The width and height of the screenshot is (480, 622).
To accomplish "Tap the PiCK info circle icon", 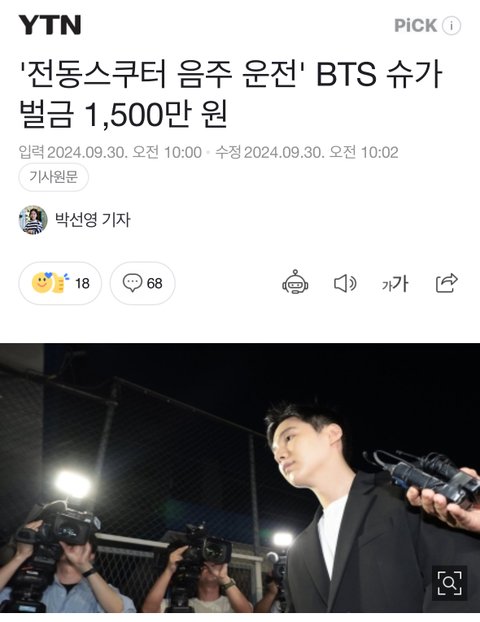I will point(451,26).
